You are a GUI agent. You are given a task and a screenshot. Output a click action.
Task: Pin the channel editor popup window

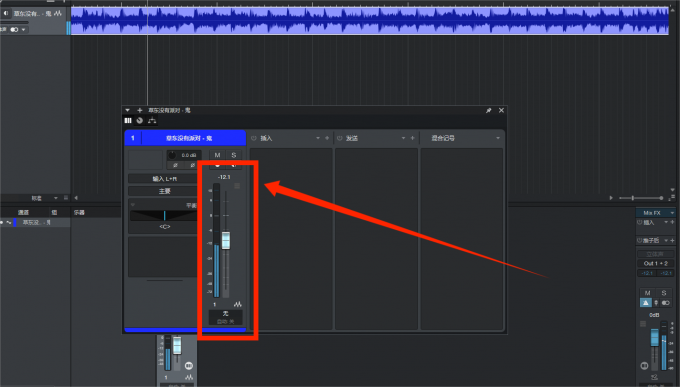489,111
